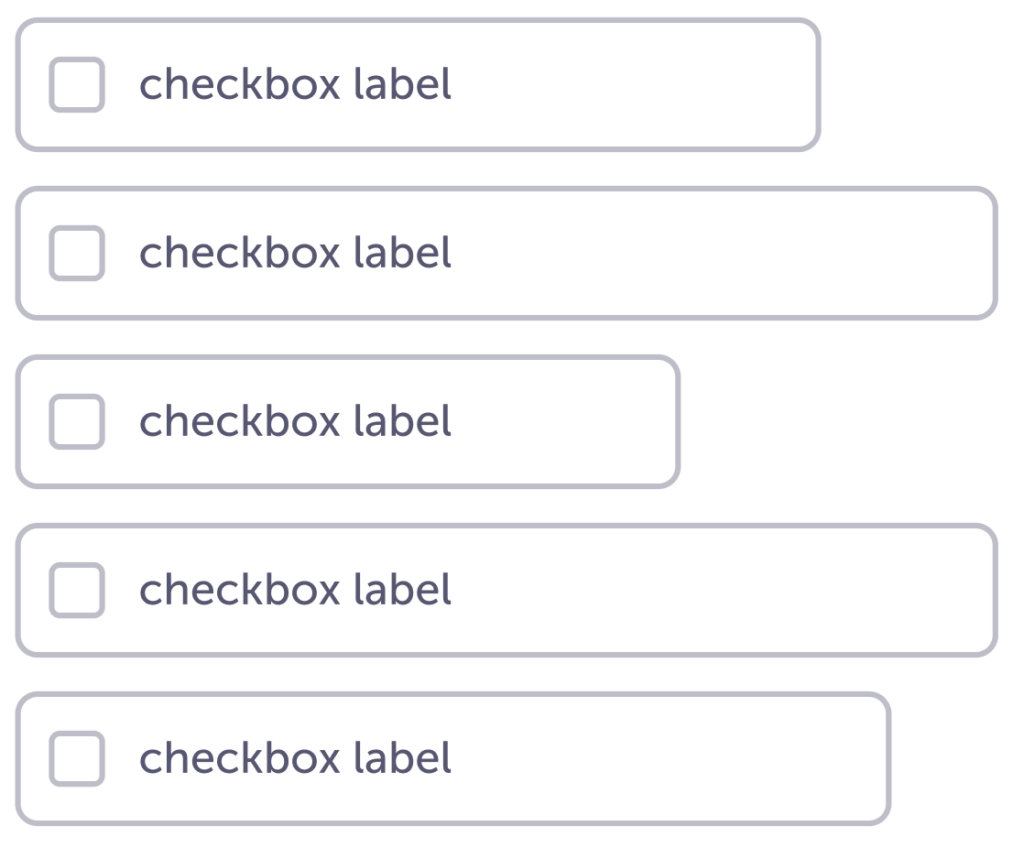Select the empty area of the shortest card
The width and height of the screenshot is (1024, 848).
[x=570, y=421]
